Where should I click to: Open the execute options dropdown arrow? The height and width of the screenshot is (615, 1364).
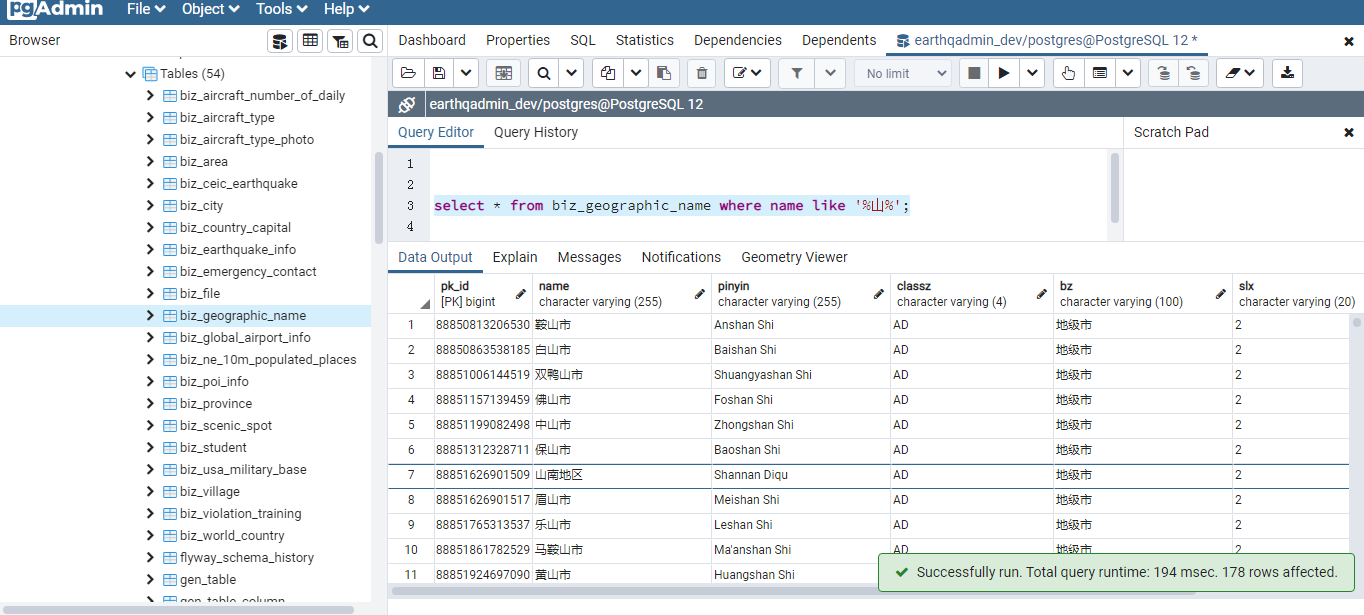coord(1032,73)
